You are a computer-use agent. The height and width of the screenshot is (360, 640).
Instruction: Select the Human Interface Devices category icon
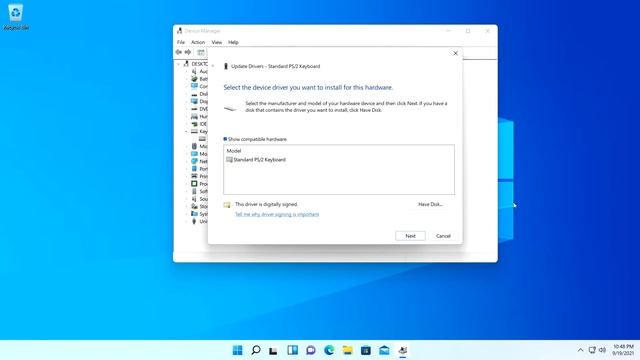tap(194, 116)
